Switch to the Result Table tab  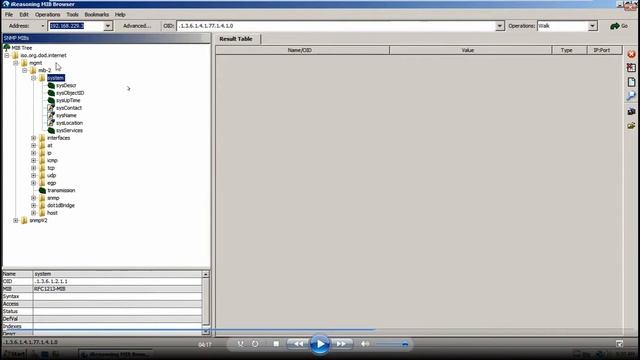tap(236, 39)
